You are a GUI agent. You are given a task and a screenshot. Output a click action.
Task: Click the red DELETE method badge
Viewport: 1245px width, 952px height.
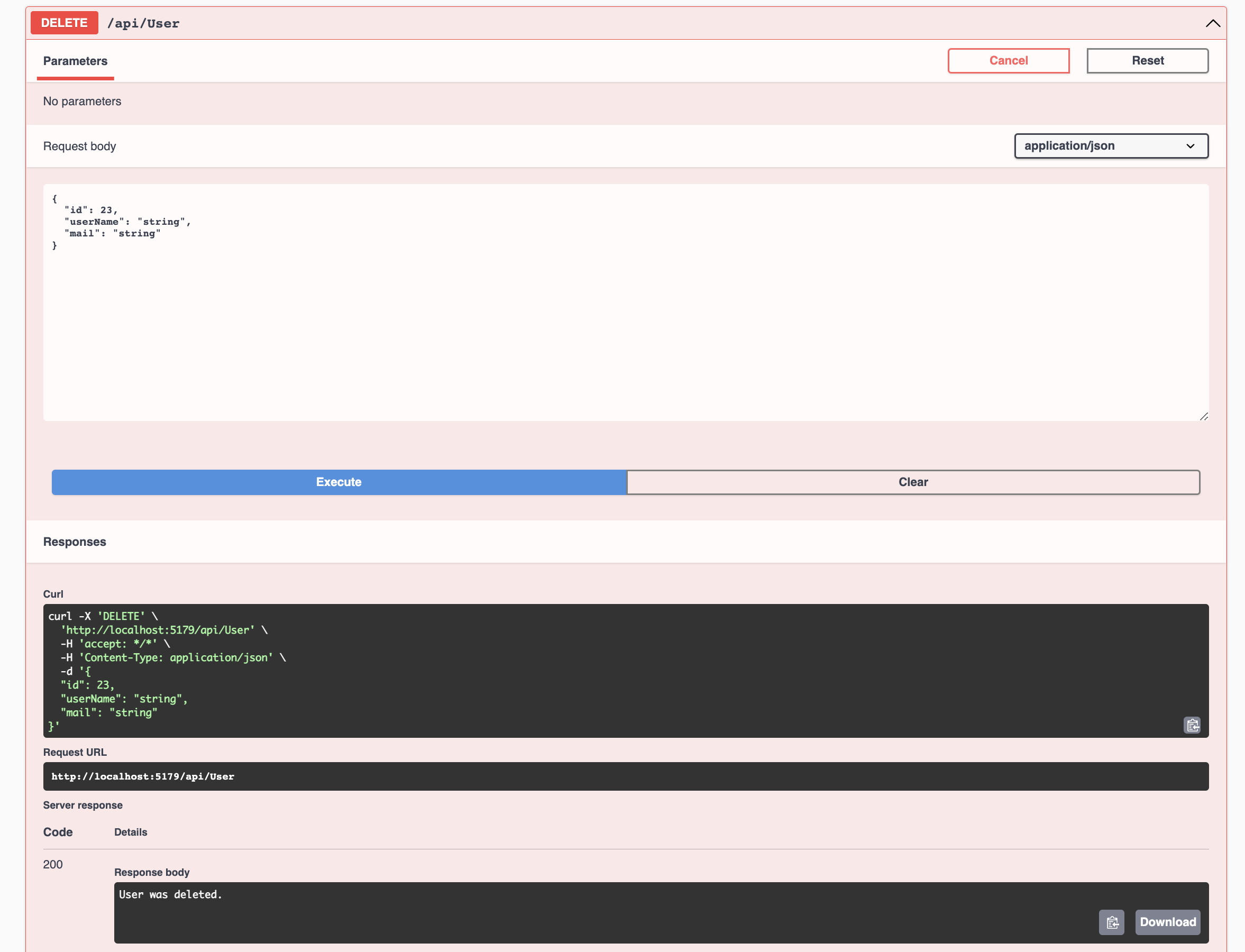[x=64, y=23]
